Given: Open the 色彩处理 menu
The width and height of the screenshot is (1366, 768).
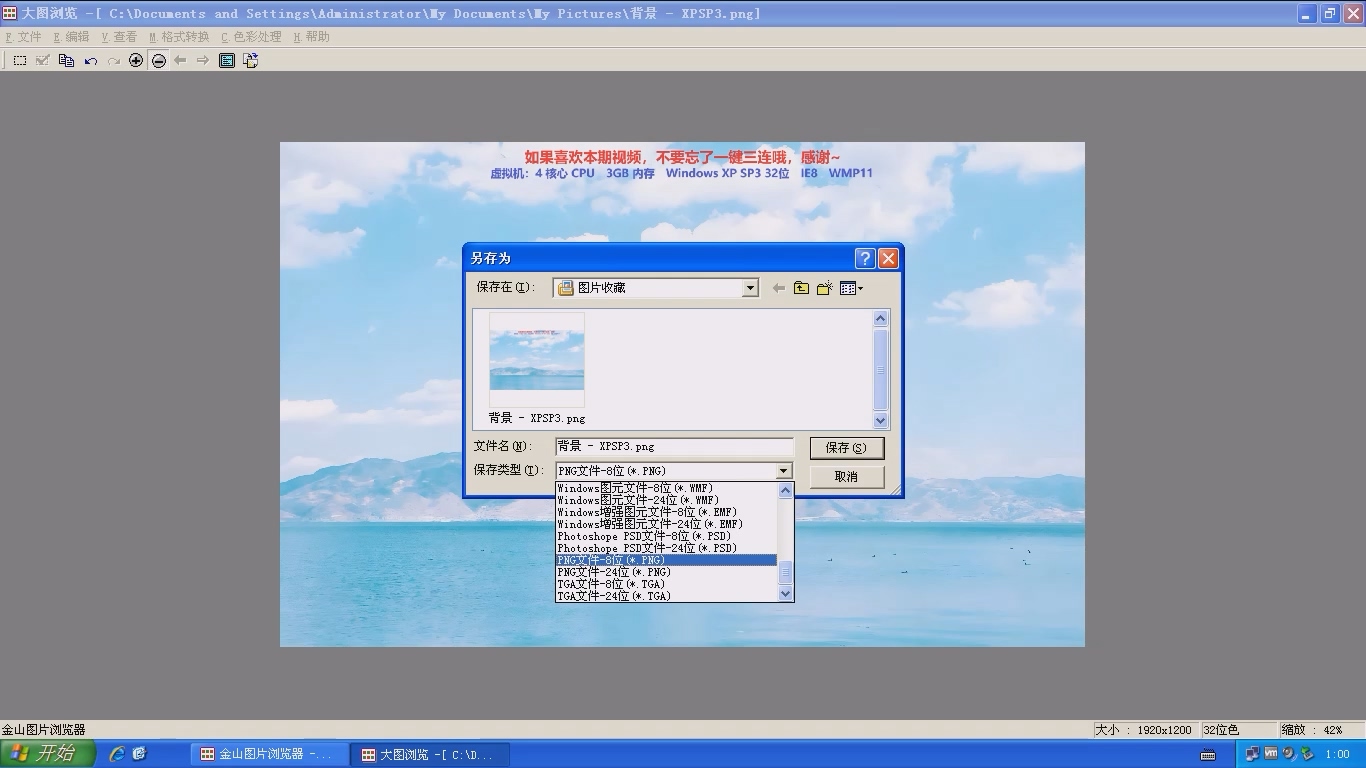Looking at the screenshot, I should (x=251, y=37).
